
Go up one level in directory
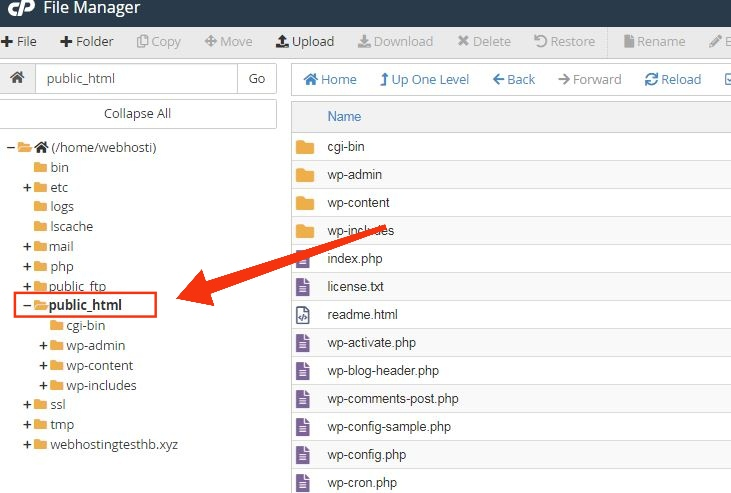point(424,79)
